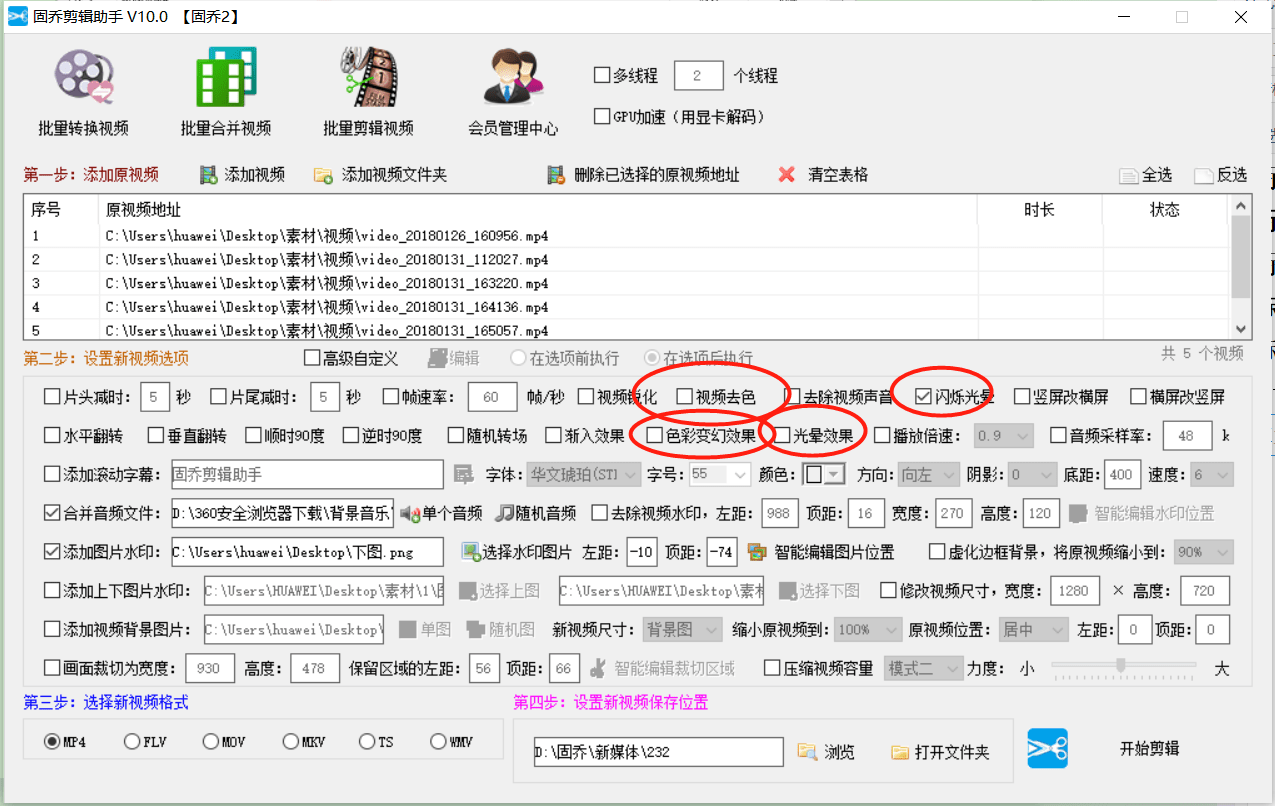Open 会员管理中心 user icon
The image size is (1275, 806).
(x=512, y=78)
